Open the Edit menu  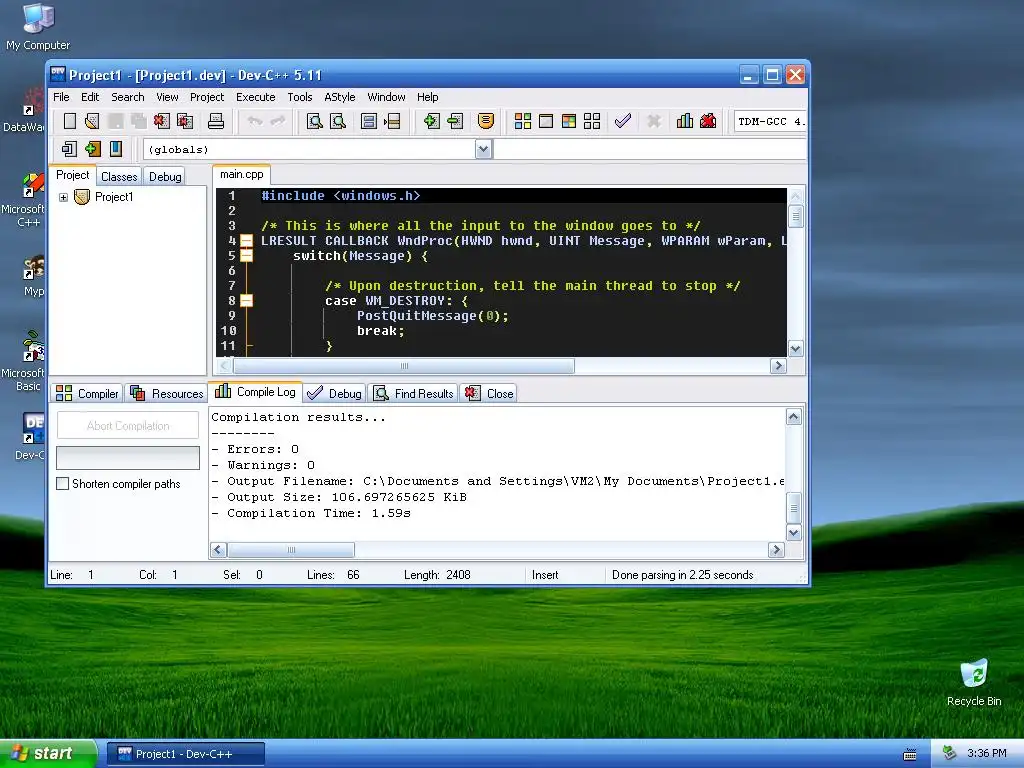[90, 97]
